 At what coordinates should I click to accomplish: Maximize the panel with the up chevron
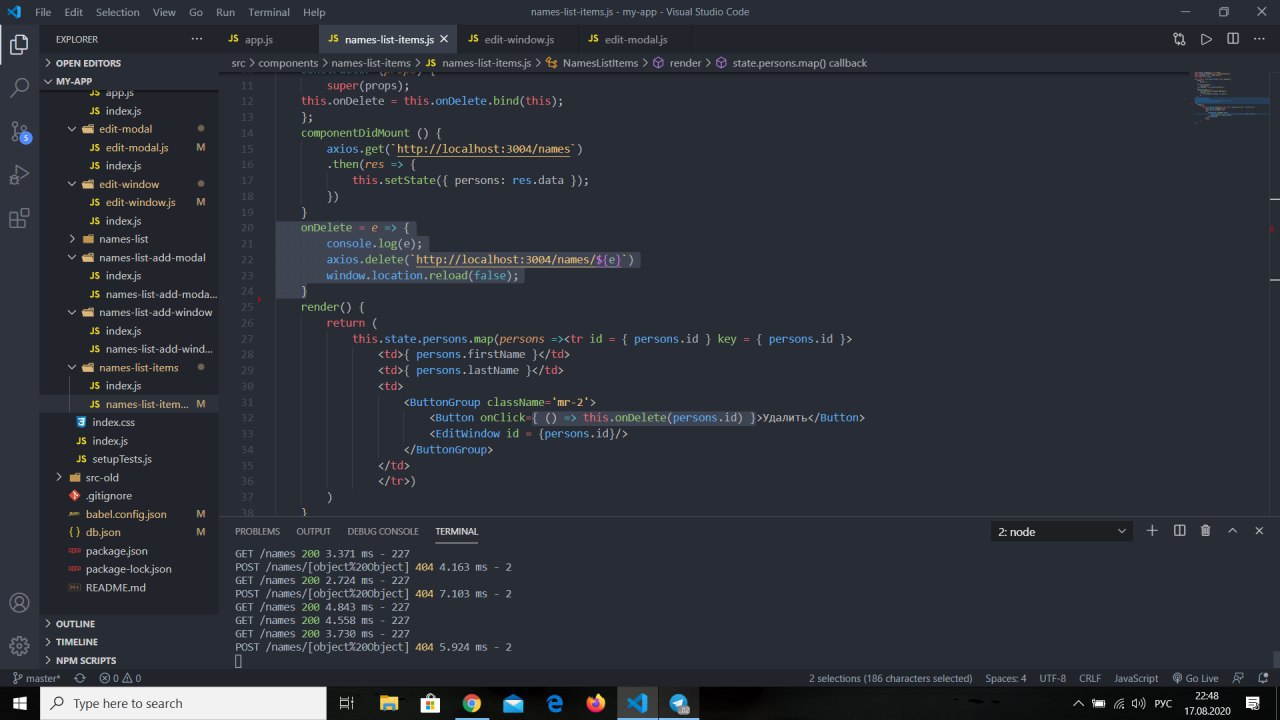click(1232, 531)
